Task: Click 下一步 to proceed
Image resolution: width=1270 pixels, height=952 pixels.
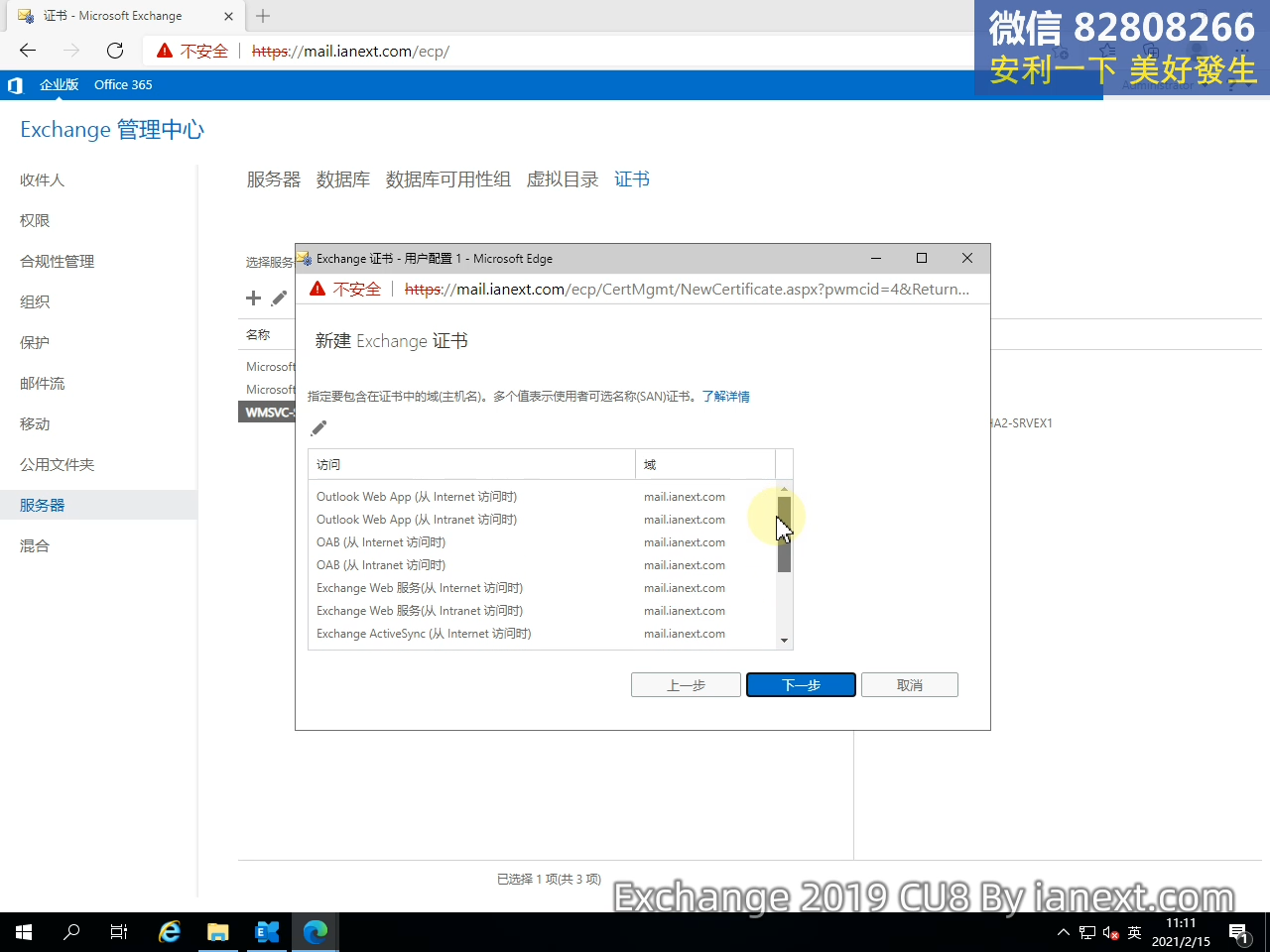Action: (801, 685)
